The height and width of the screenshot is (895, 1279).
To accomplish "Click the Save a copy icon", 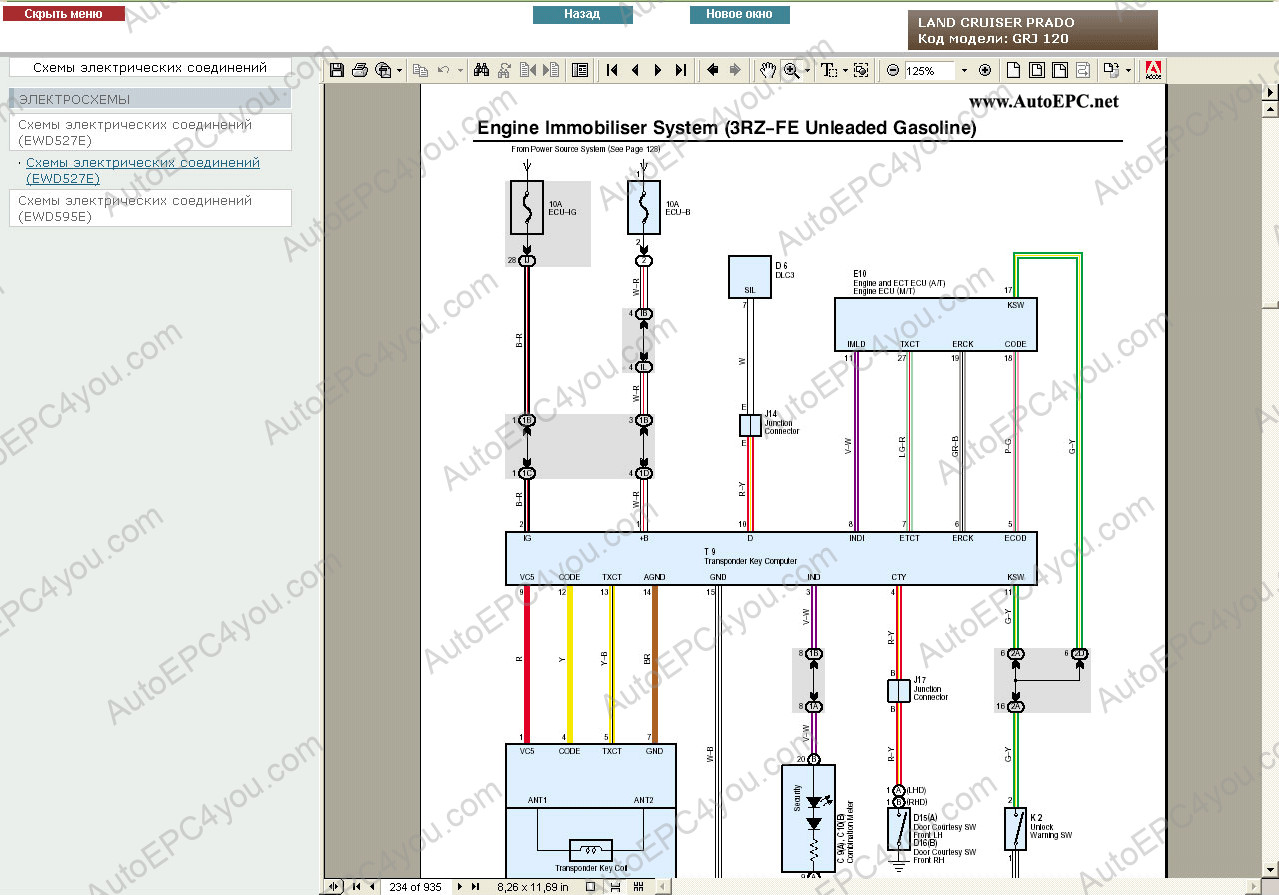I will point(337,70).
